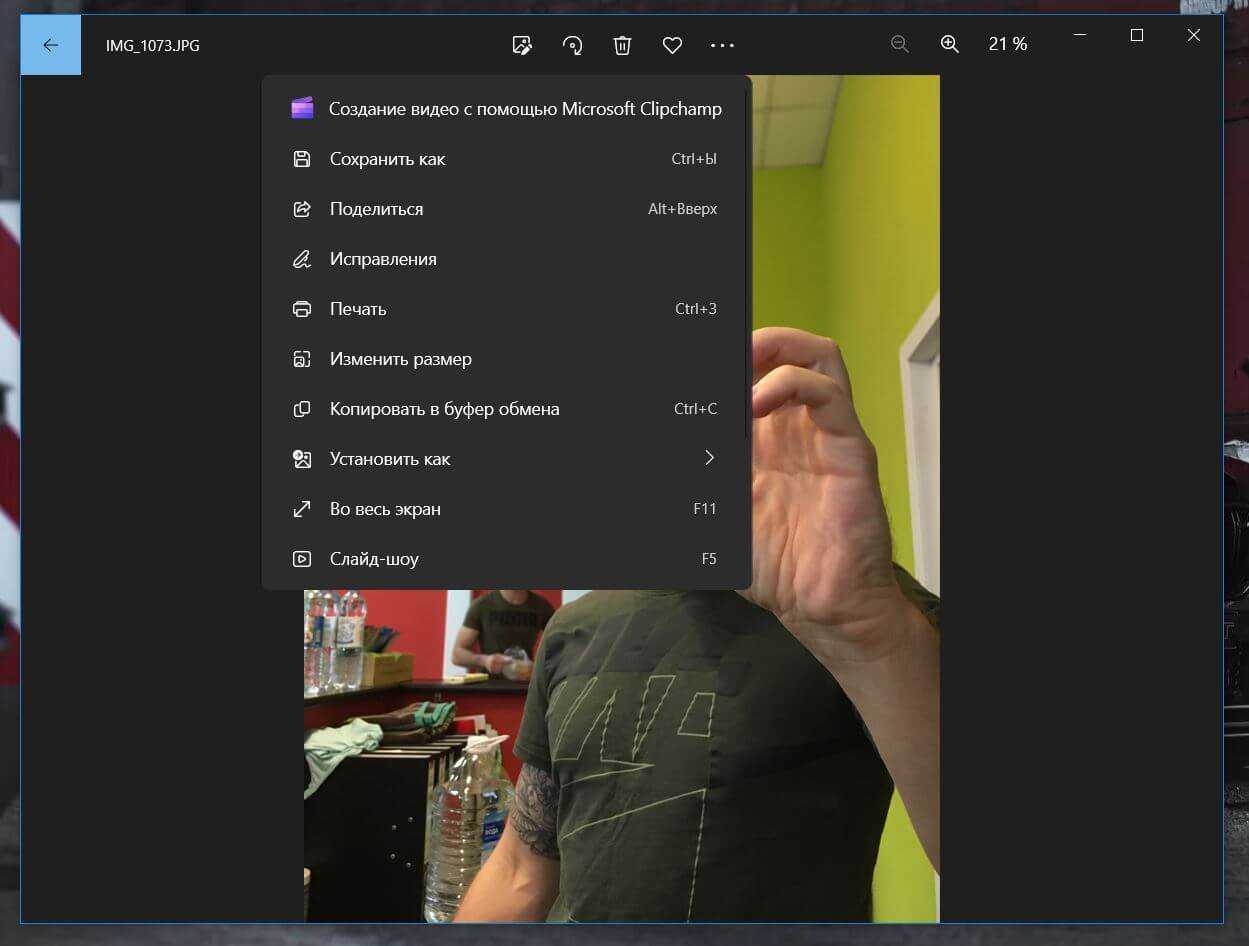Start 'Слайд-шоу' from the menu
The width and height of the screenshot is (1249, 946).
(374, 559)
